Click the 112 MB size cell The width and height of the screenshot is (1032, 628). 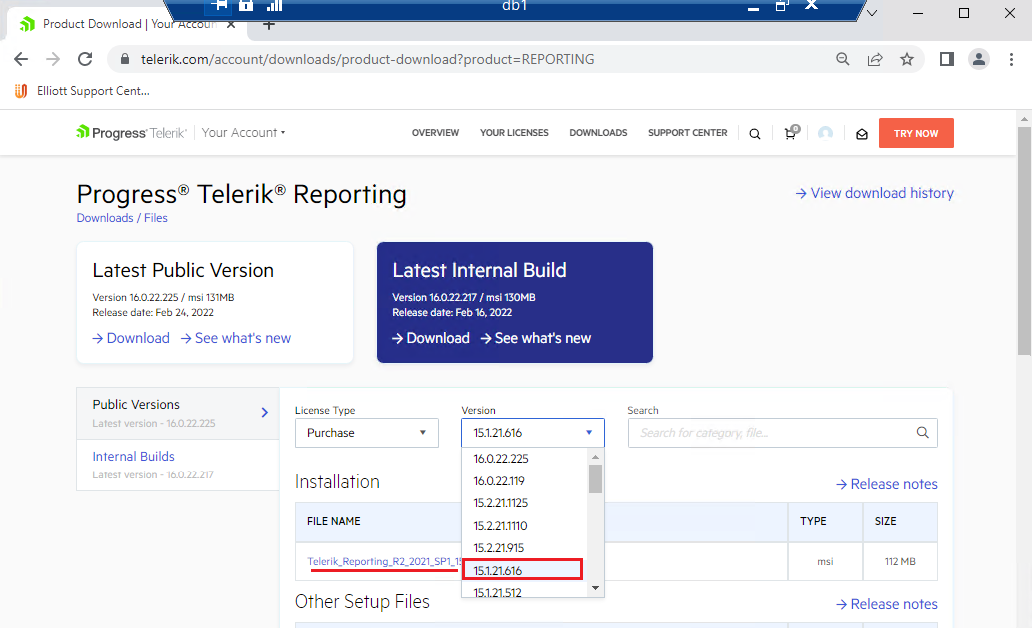point(900,562)
